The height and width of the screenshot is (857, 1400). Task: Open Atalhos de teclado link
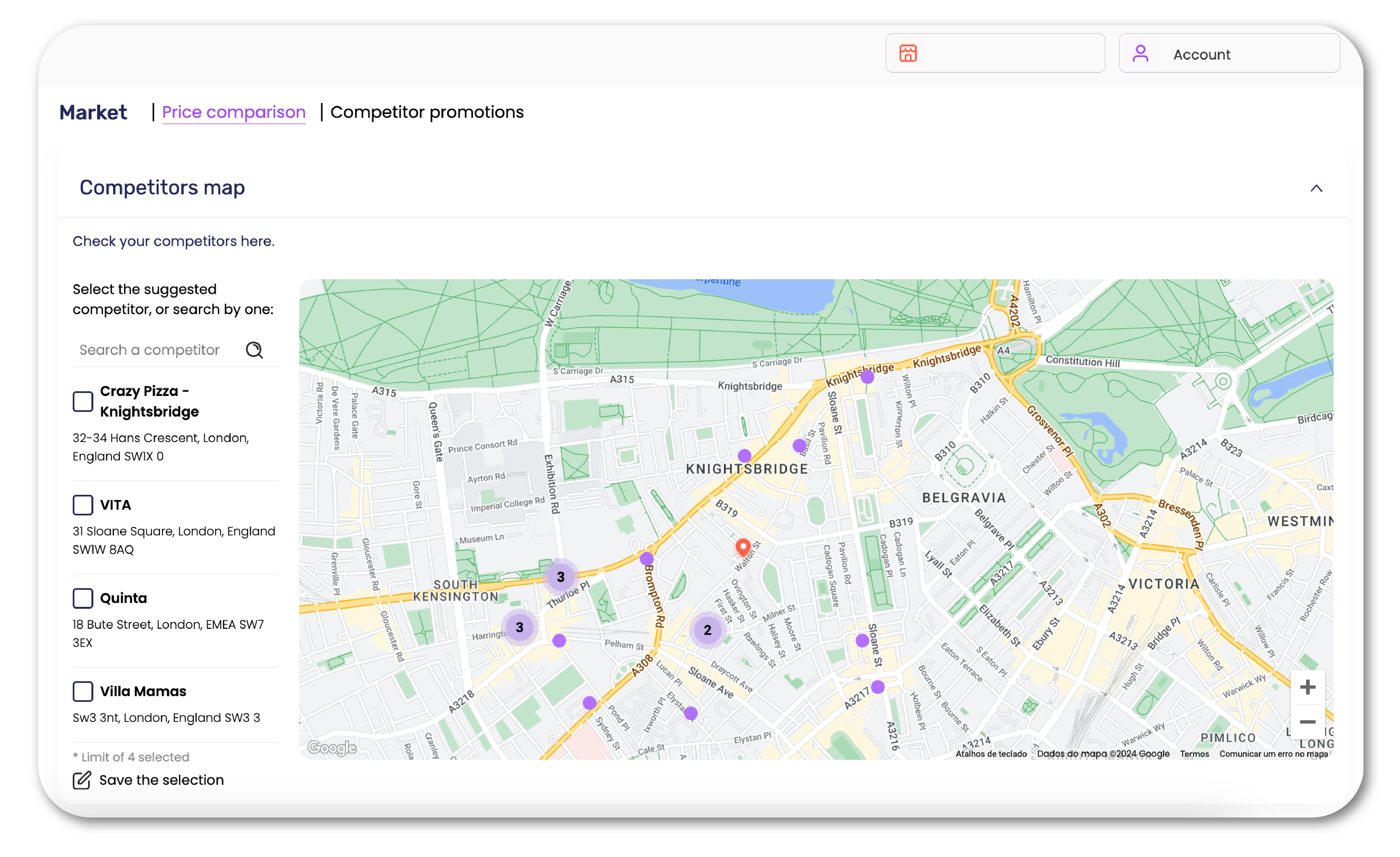tap(991, 753)
